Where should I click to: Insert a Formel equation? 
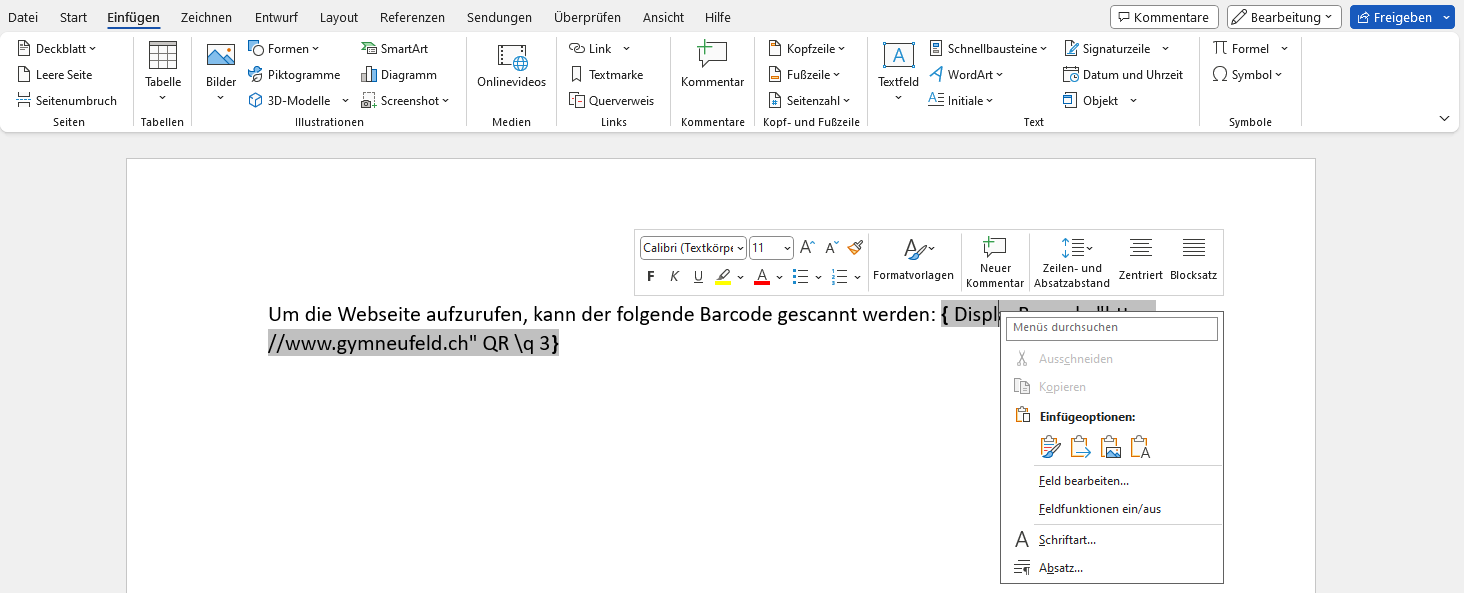coord(1240,48)
